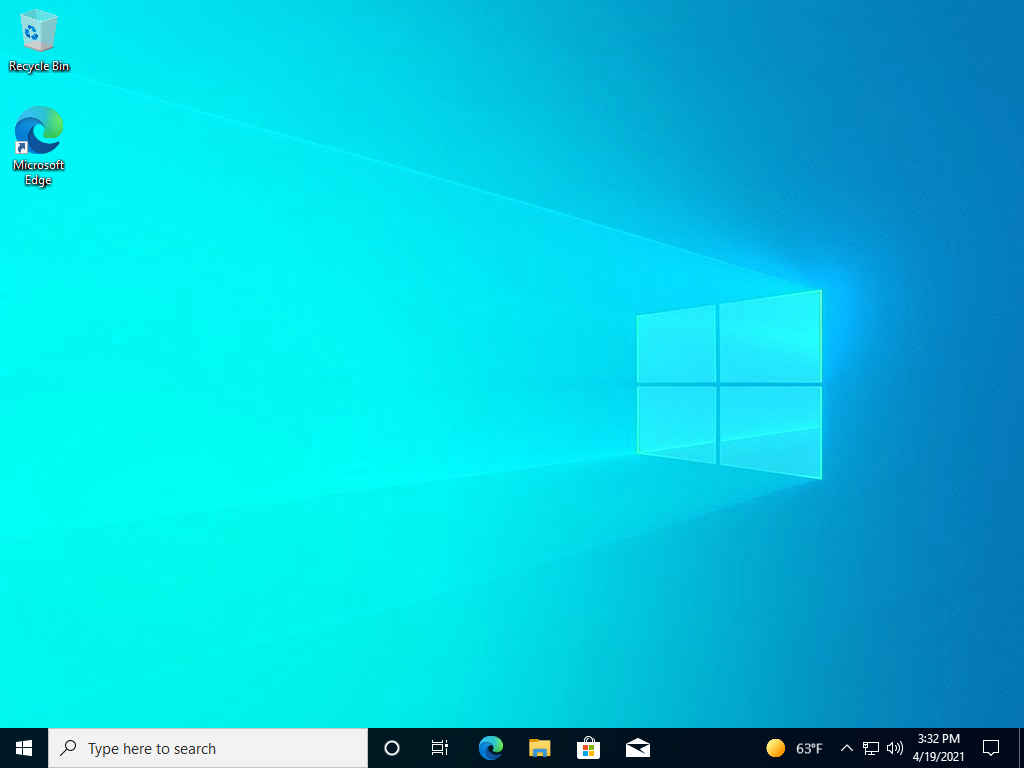1024x768 pixels.
Task: Open Task View
Action: pos(439,747)
